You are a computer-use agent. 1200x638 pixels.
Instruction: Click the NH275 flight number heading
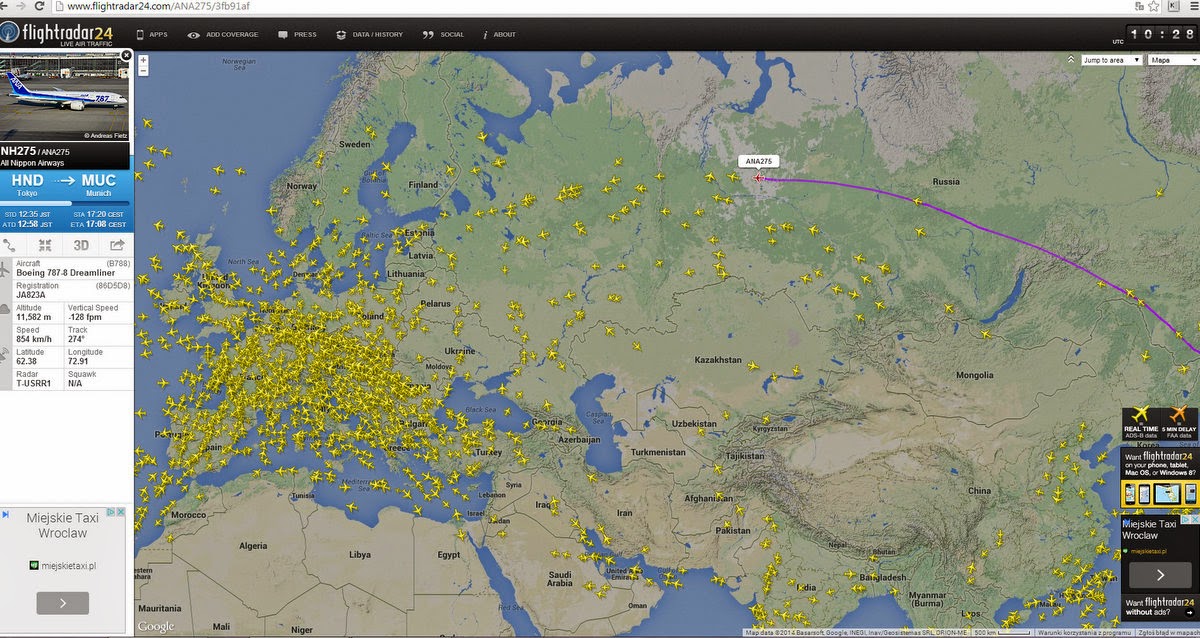coord(18,151)
